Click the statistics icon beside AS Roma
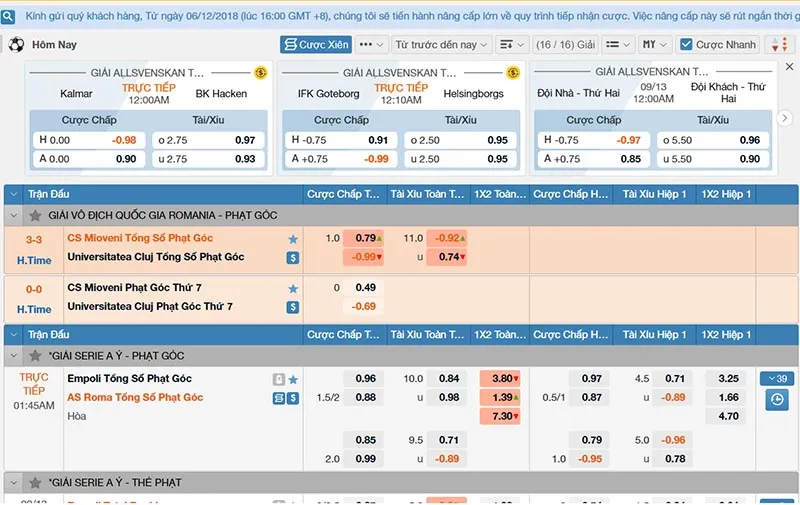Screen dimensions: 800x505 (279, 398)
